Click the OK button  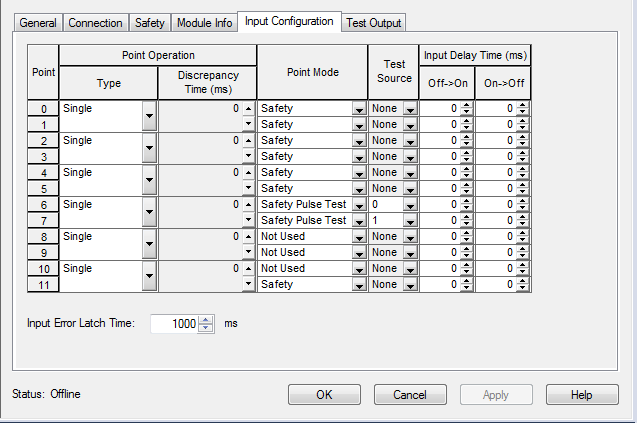pos(324,395)
